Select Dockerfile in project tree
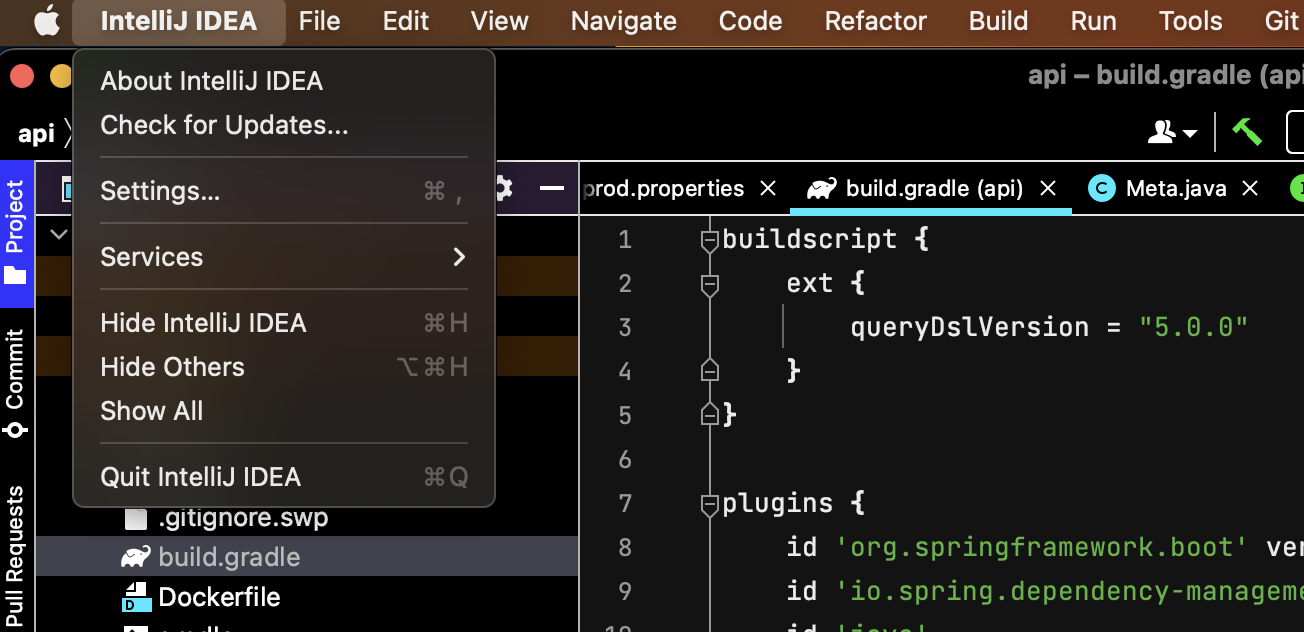The height and width of the screenshot is (632, 1304). (219, 597)
